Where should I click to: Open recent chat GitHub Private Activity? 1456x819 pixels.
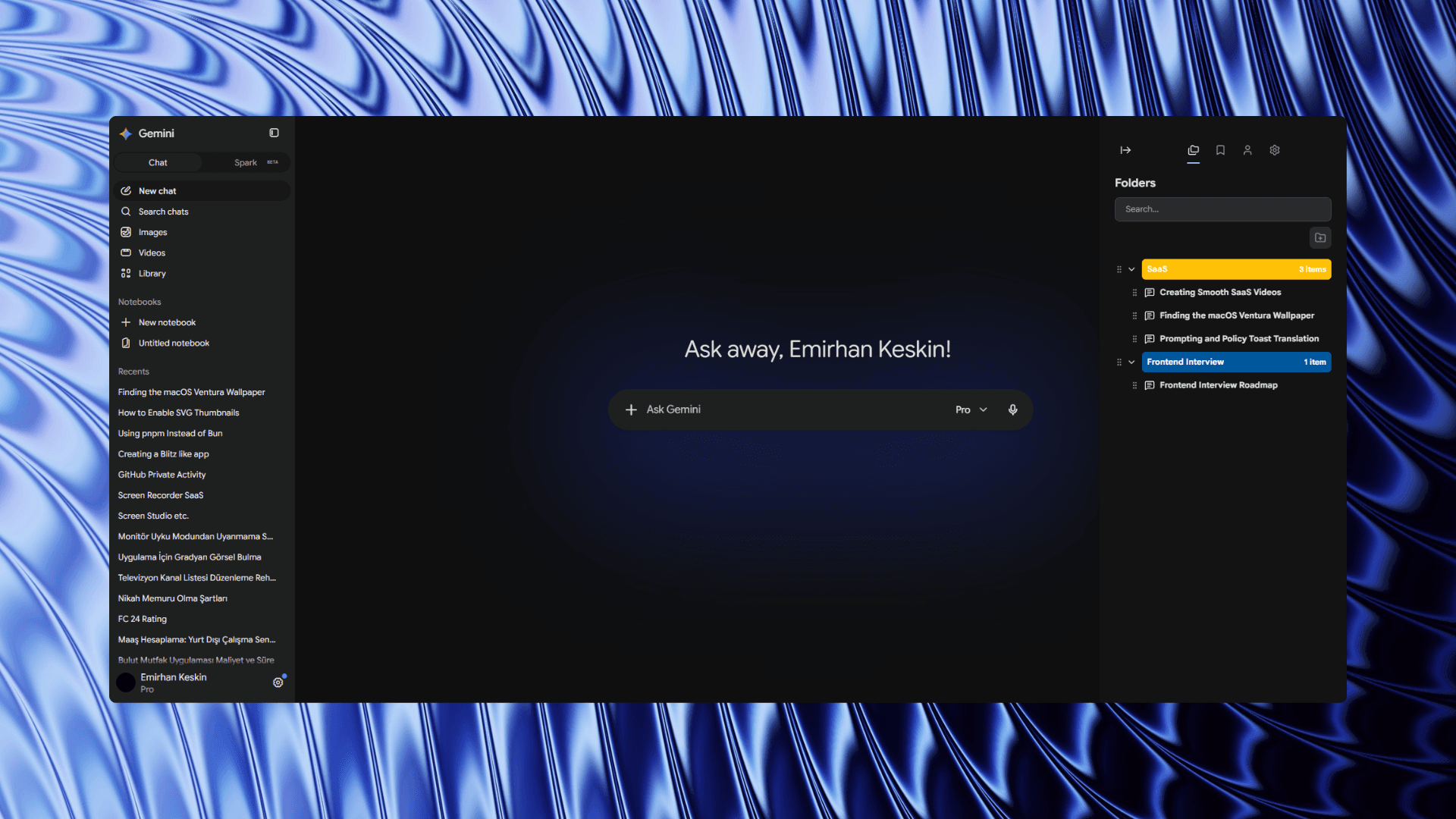point(162,475)
